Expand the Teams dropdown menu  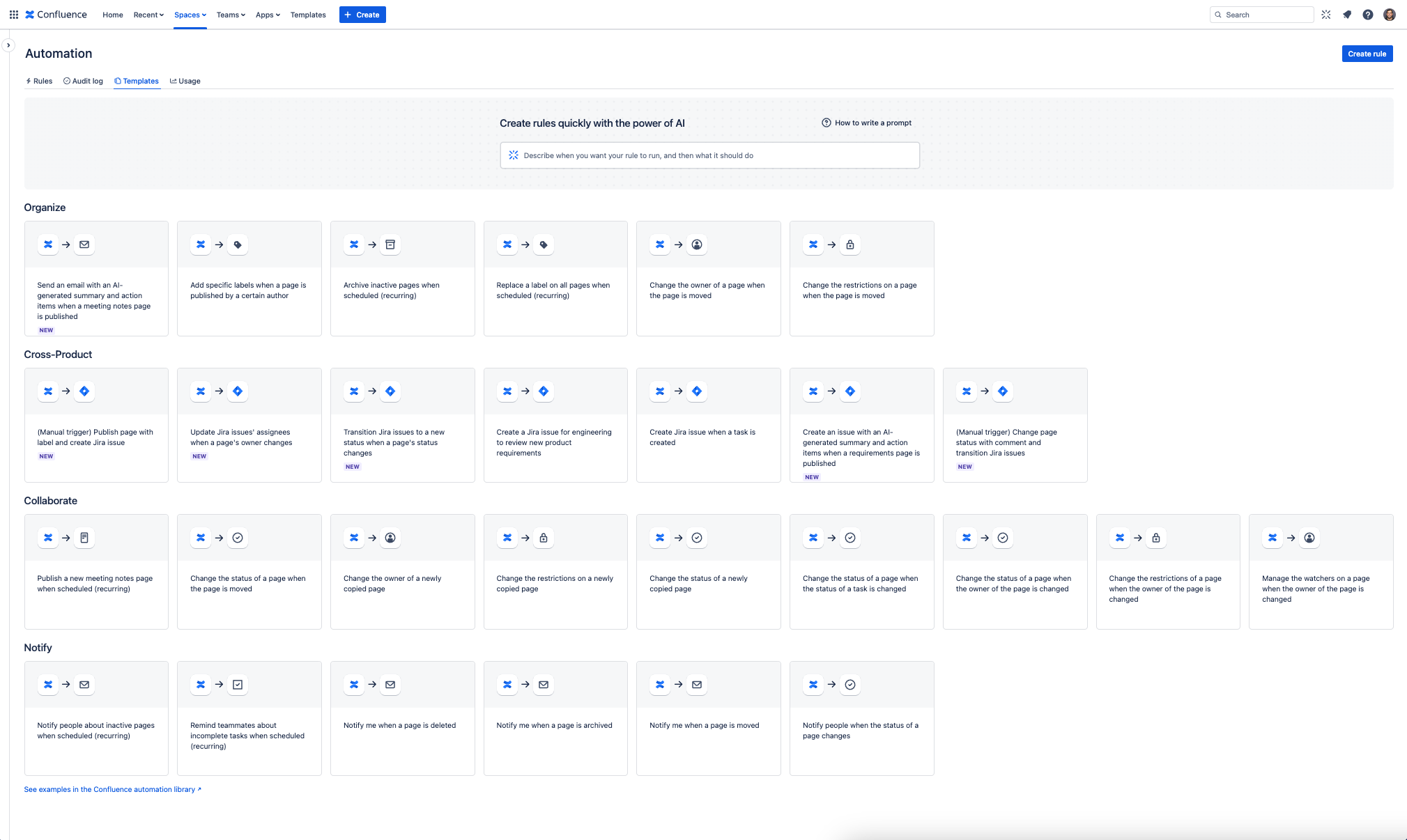231,15
